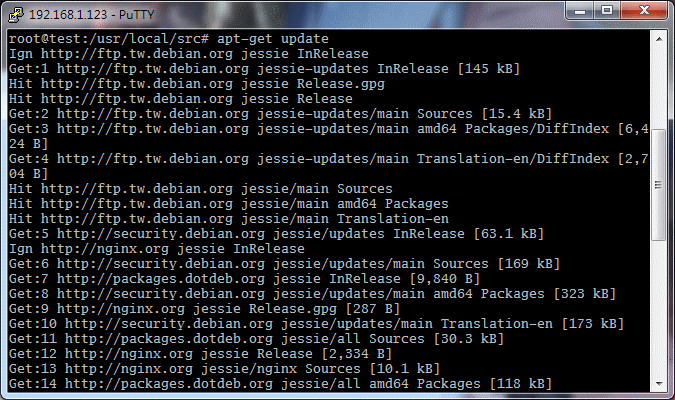Click the 'Ign http://ftp.tw.debian.org jessie InRelease' line
The image size is (675, 400).
[189, 54]
